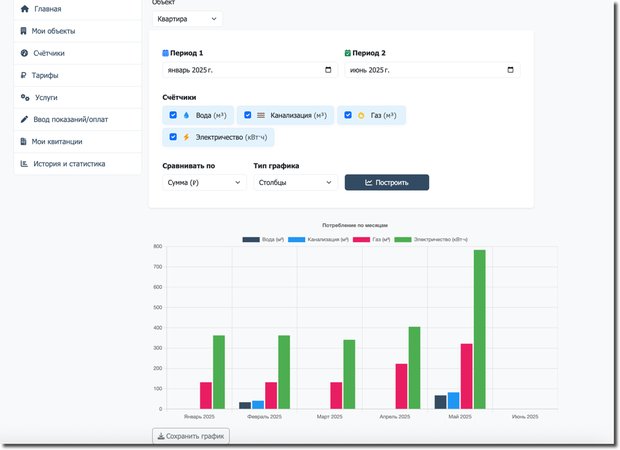620x450 pixels.
Task: Open the Тип графика dropdown showing Столбцы
Action: point(295,182)
